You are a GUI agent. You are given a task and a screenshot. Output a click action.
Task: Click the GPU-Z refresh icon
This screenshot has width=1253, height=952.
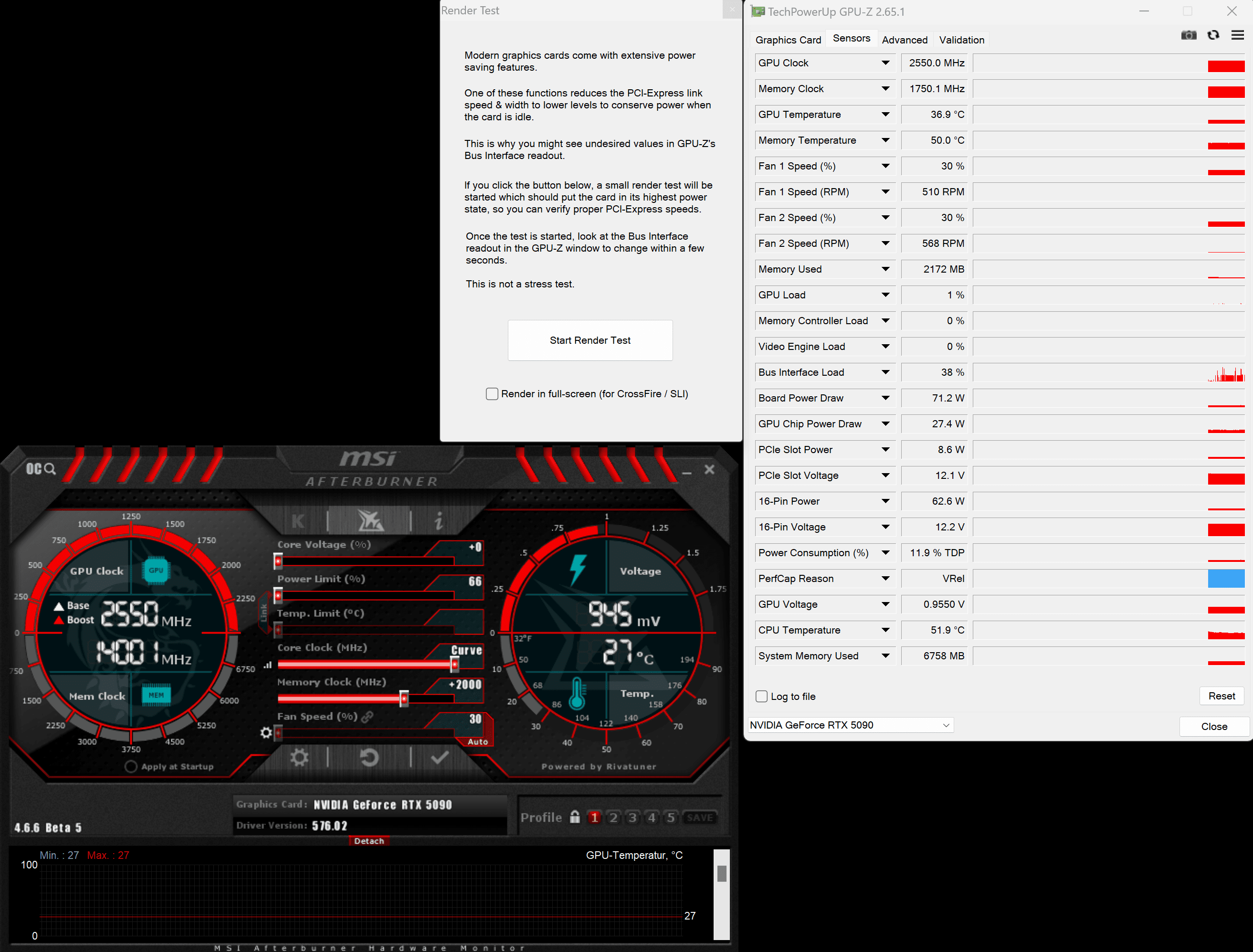[x=1213, y=36]
